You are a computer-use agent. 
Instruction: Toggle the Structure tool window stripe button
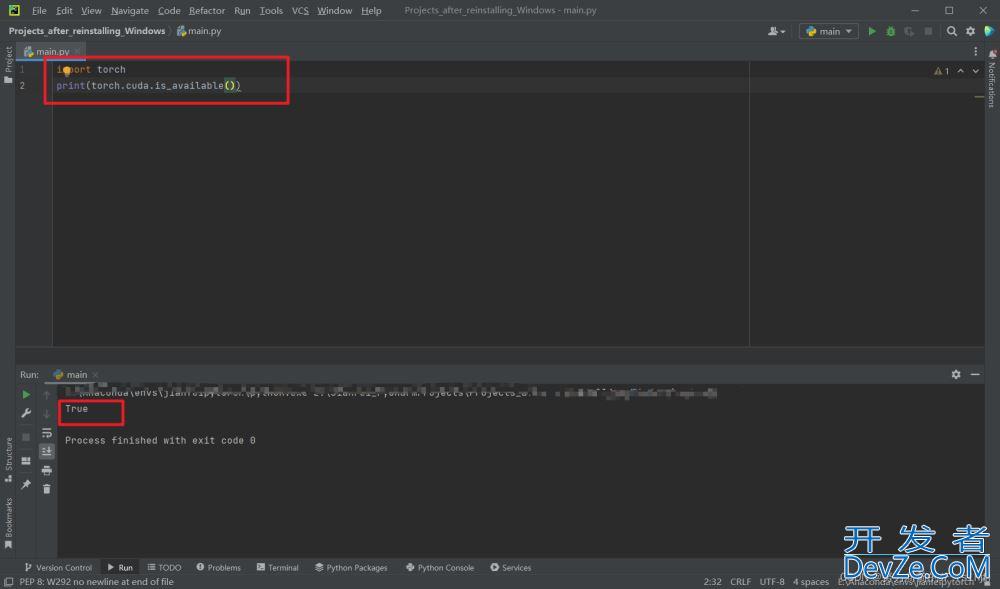[8, 459]
